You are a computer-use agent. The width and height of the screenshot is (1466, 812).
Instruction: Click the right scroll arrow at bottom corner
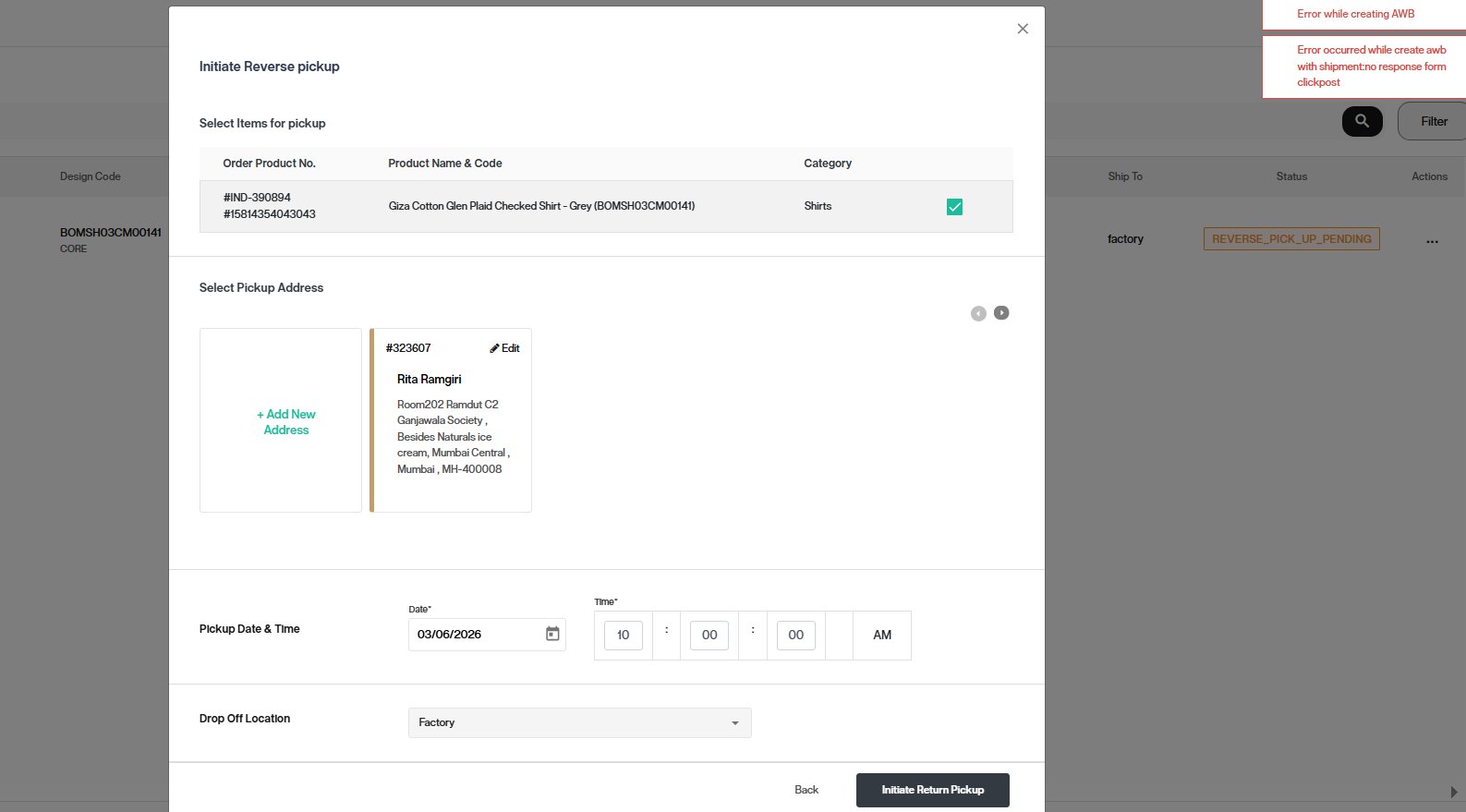coord(1454,792)
